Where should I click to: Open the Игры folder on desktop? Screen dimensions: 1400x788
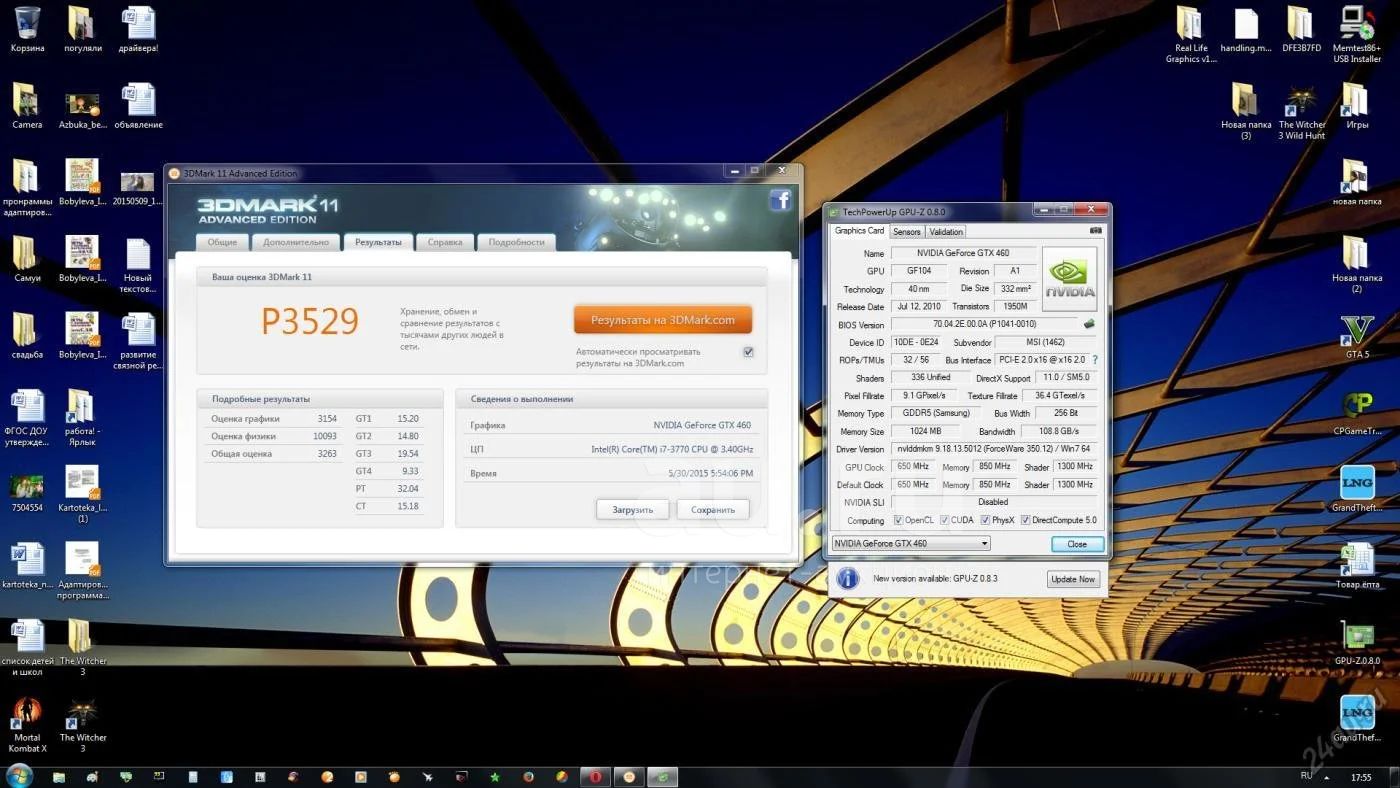pyautogui.click(x=1356, y=101)
